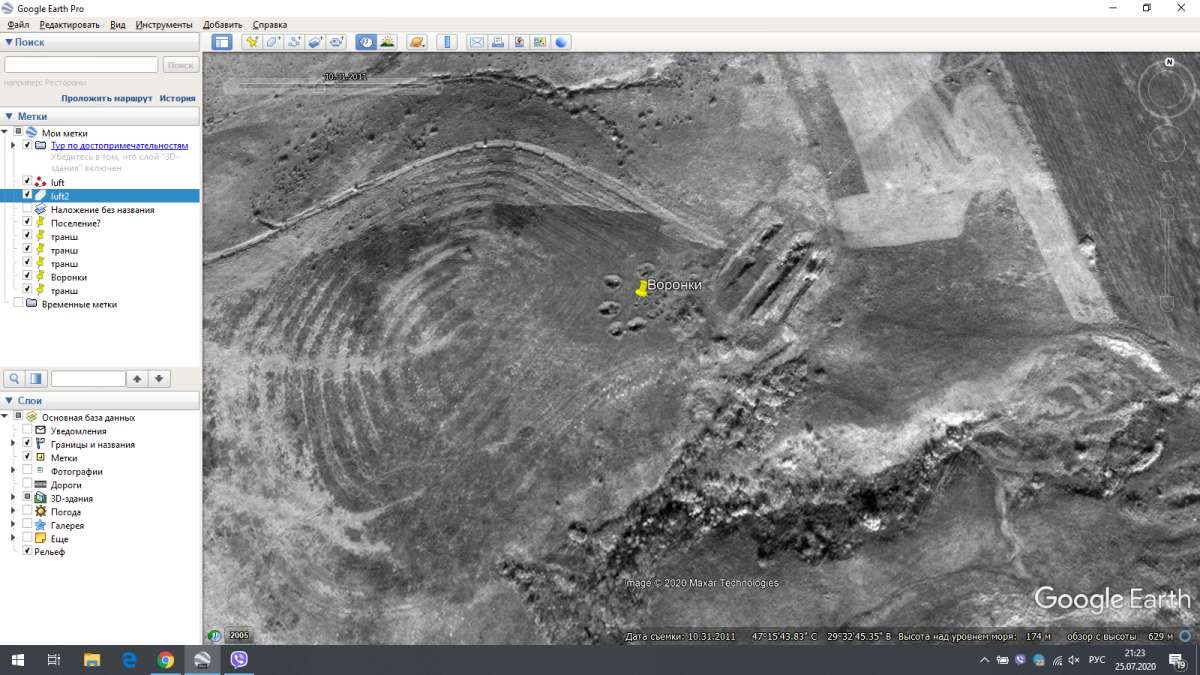
Task: Select the Add Path tool
Action: [x=294, y=42]
